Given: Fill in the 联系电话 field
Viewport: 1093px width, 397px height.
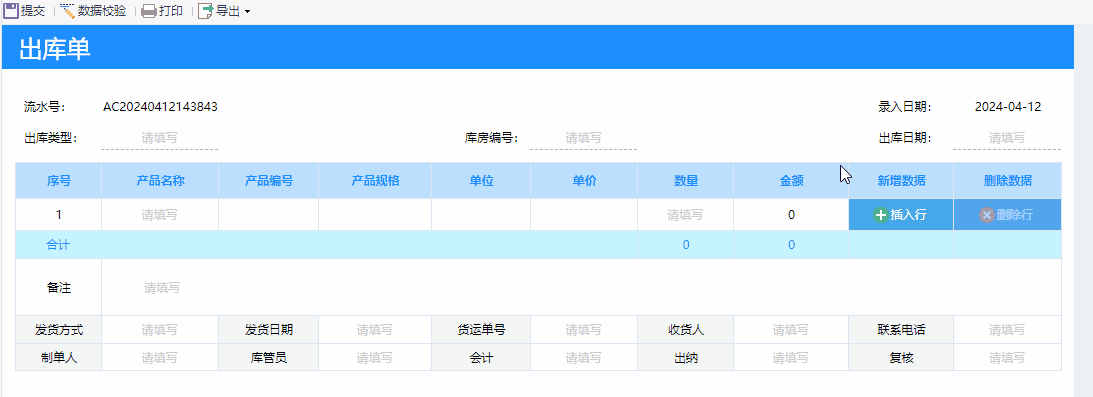Looking at the screenshot, I should click(x=1007, y=330).
